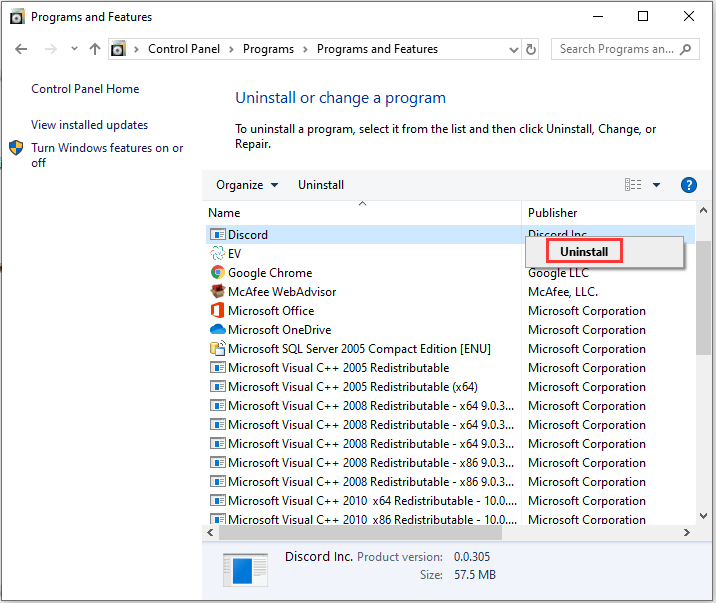Open Turn Windows features on or off
This screenshot has height=603, width=716.
tap(107, 155)
